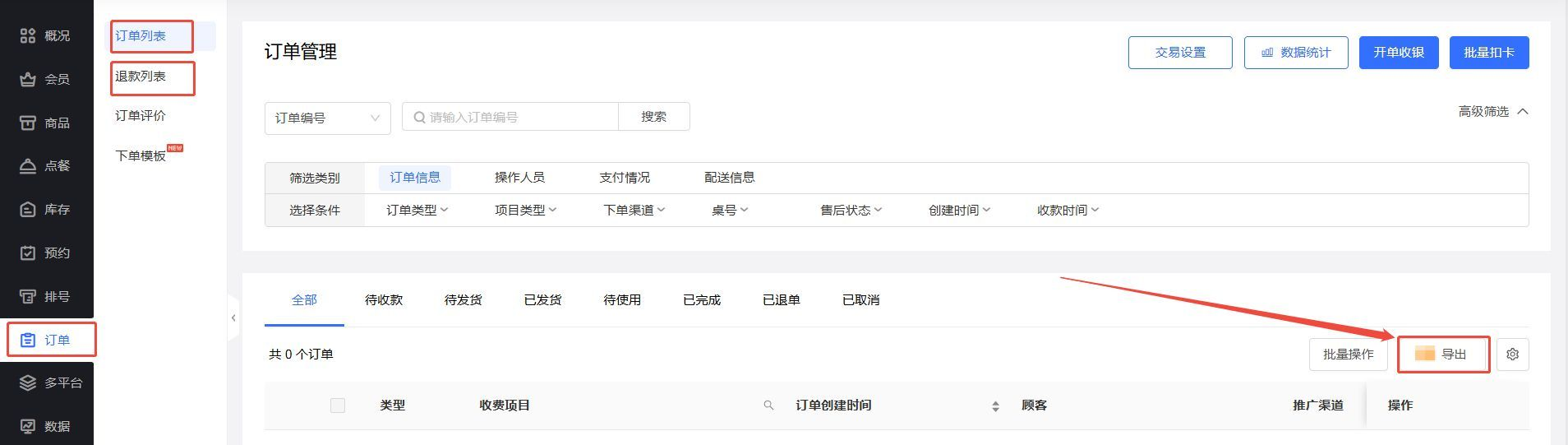Click the 操作 column header

click(x=1400, y=406)
